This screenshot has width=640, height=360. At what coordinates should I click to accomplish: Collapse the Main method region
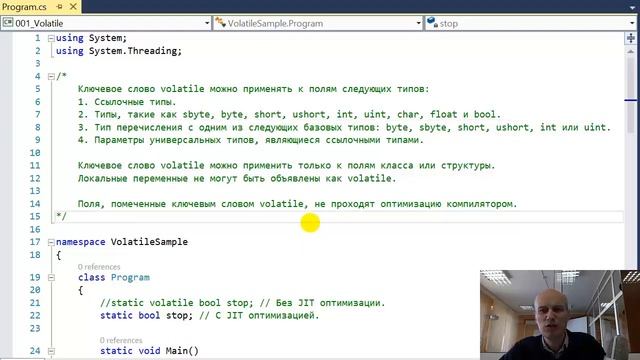(x=51, y=351)
